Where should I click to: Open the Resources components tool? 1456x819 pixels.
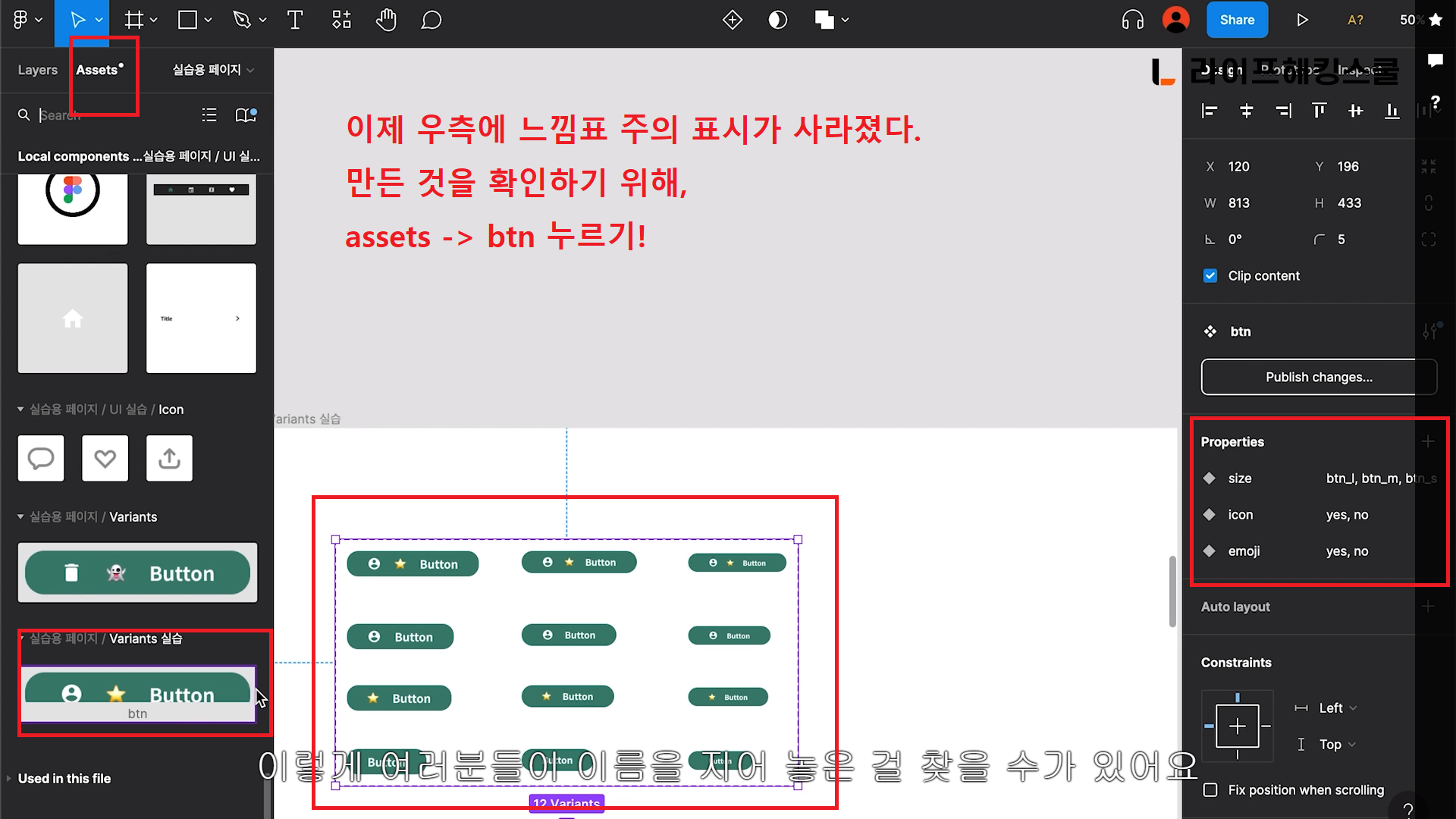pyautogui.click(x=341, y=20)
